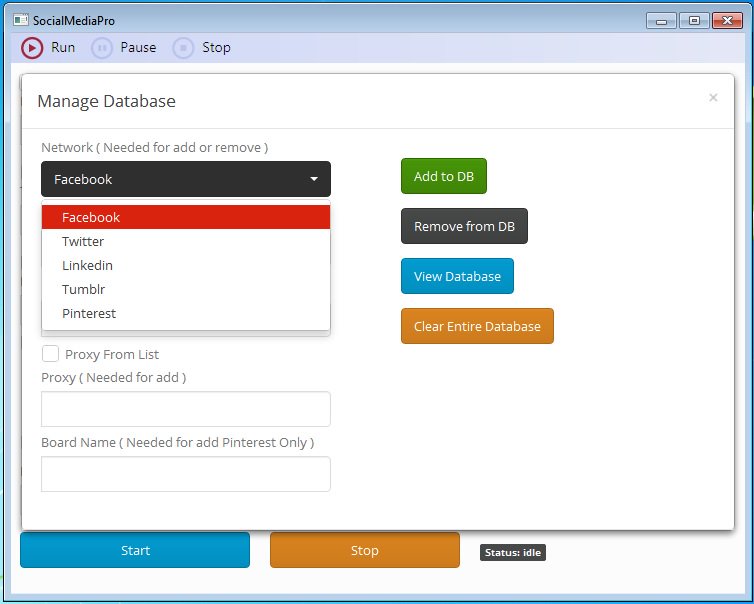Click the Stop toolbar icon in top bar
The image size is (754, 604).
click(x=183, y=48)
